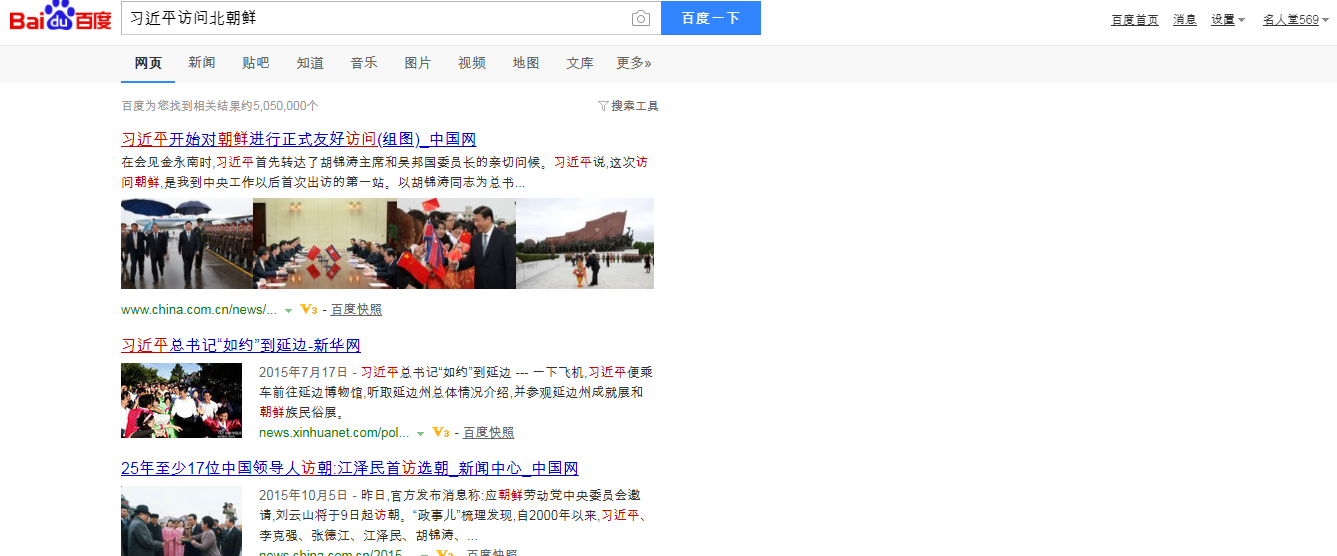Switch to the 知道 tab

point(310,63)
